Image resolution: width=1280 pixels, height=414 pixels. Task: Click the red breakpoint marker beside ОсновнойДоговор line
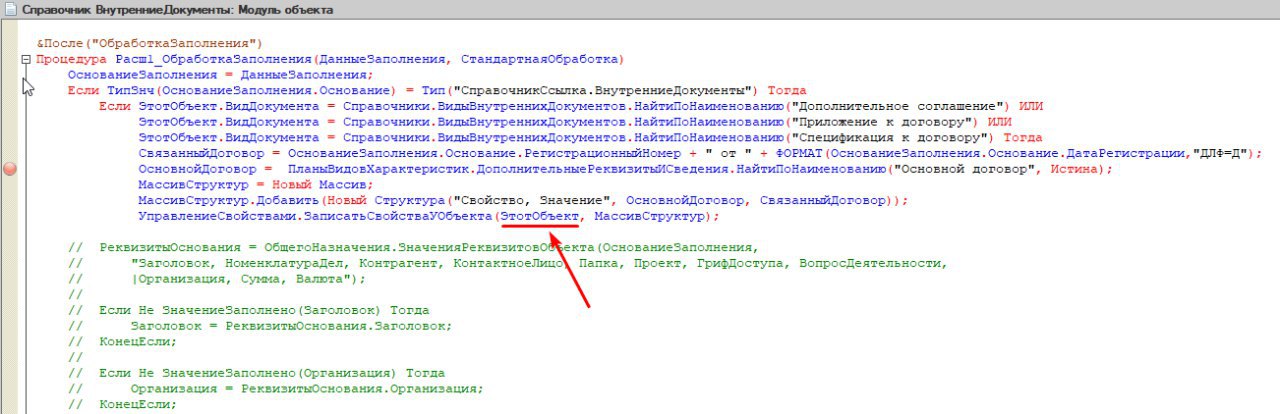pyautogui.click(x=11, y=169)
